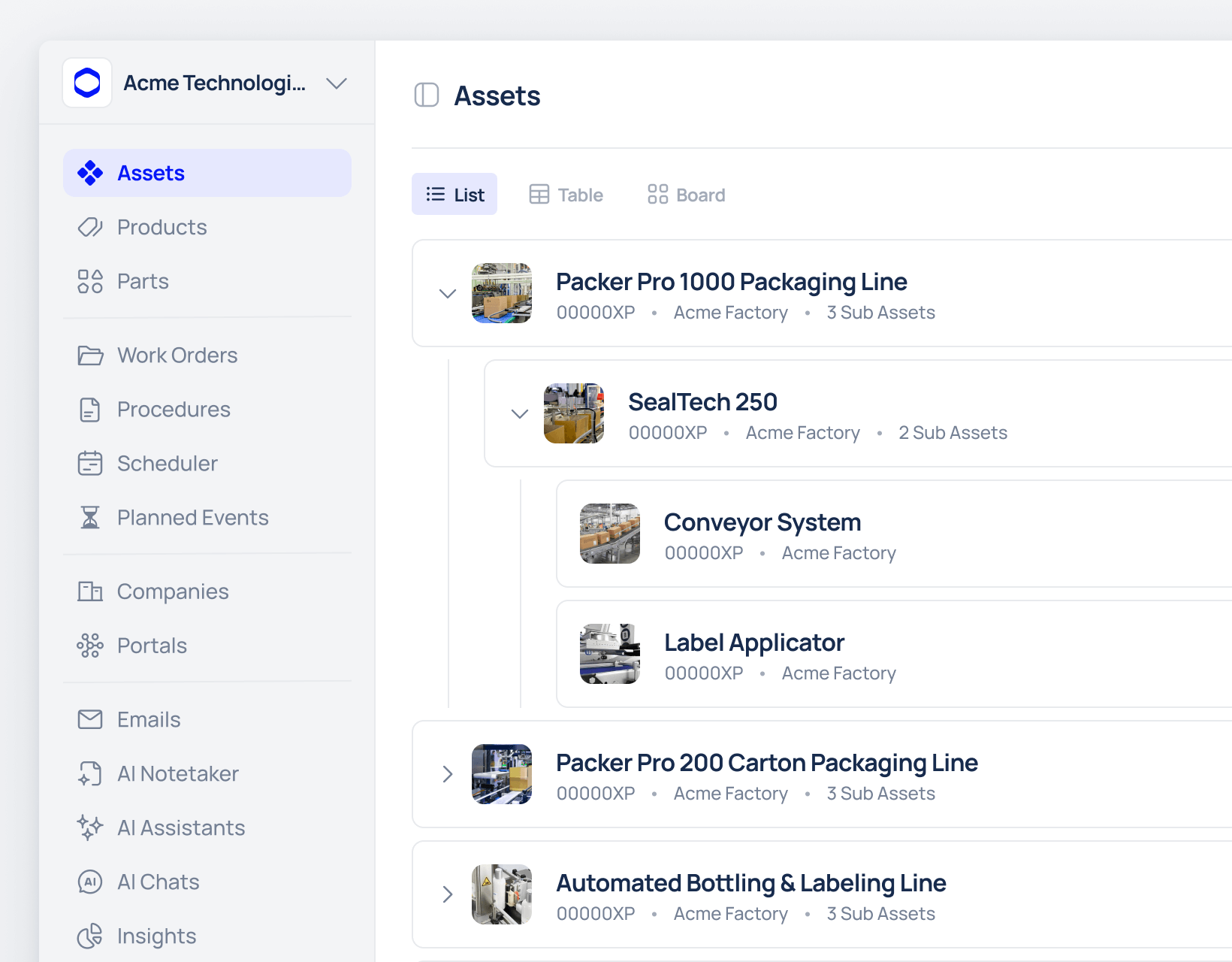
Task: Click the Packer Pro 200 Carton thumbnail
Action: [x=502, y=774]
